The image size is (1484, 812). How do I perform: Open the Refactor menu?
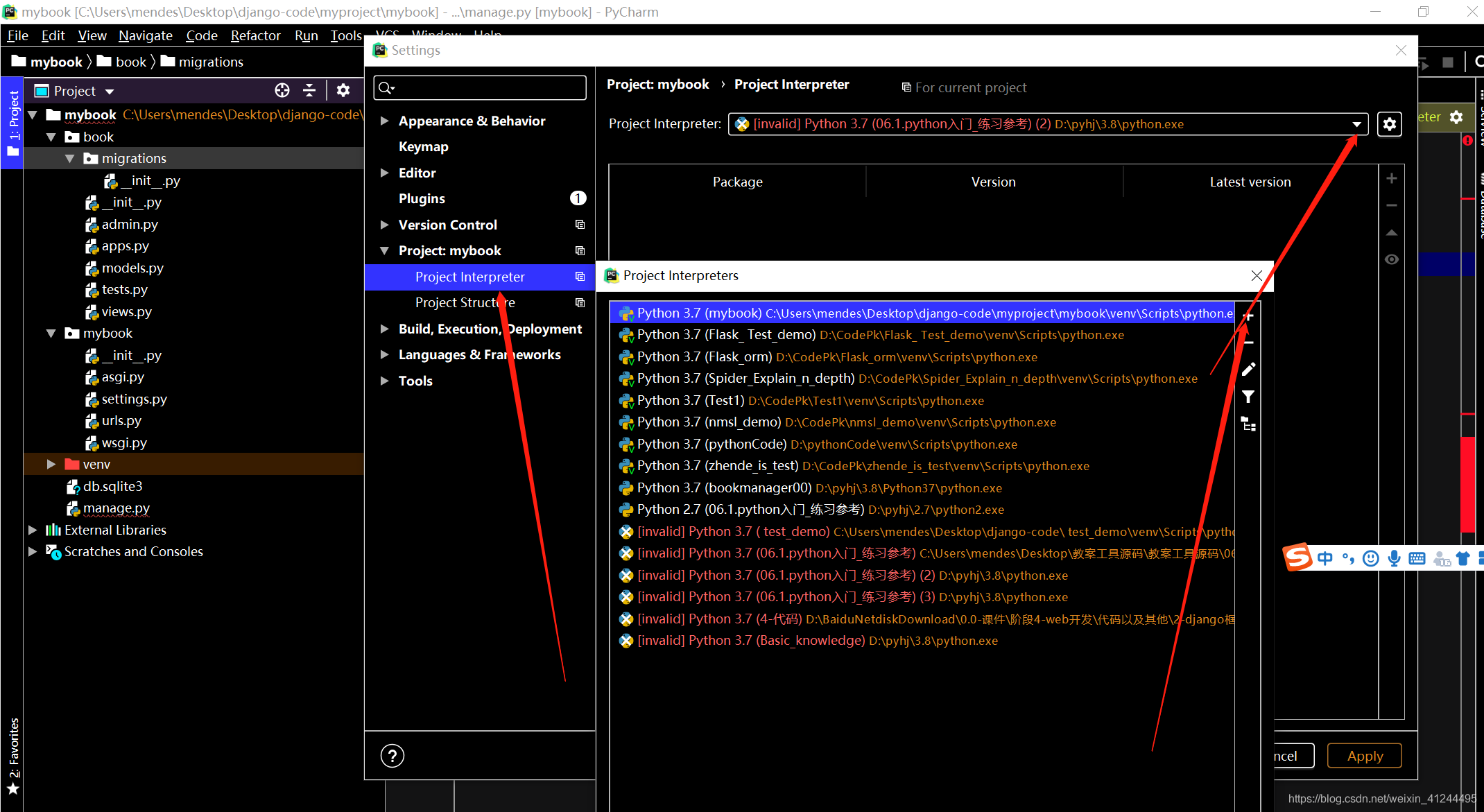coord(255,35)
